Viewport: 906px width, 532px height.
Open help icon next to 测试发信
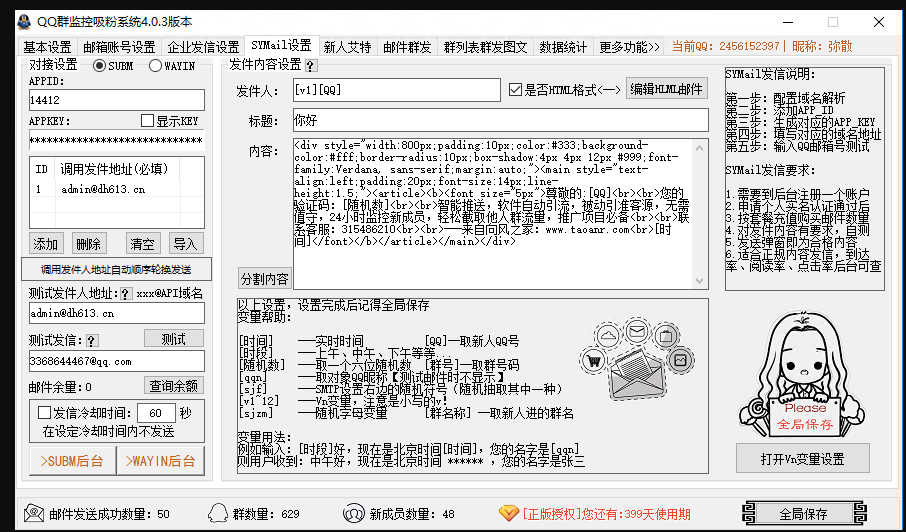(92, 340)
